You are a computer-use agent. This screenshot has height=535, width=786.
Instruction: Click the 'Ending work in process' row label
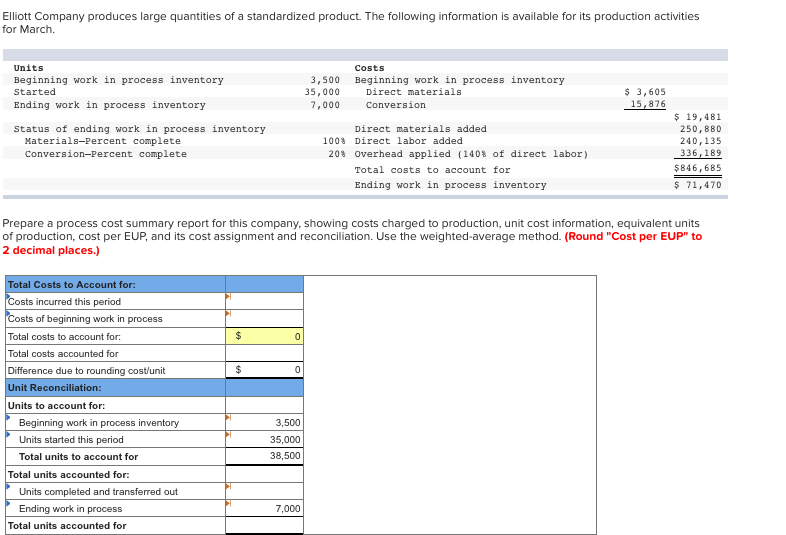(71, 509)
